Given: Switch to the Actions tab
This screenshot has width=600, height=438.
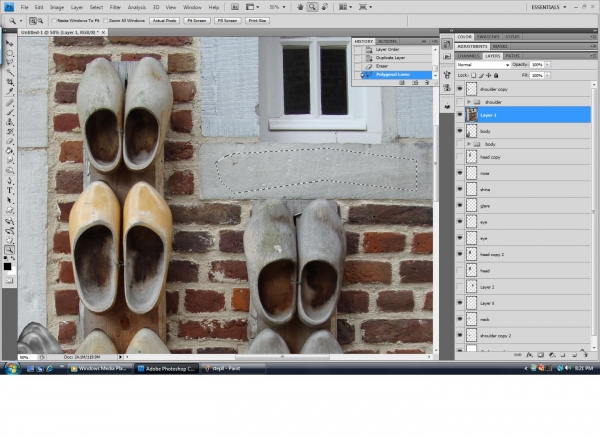Looking at the screenshot, I should 387,41.
